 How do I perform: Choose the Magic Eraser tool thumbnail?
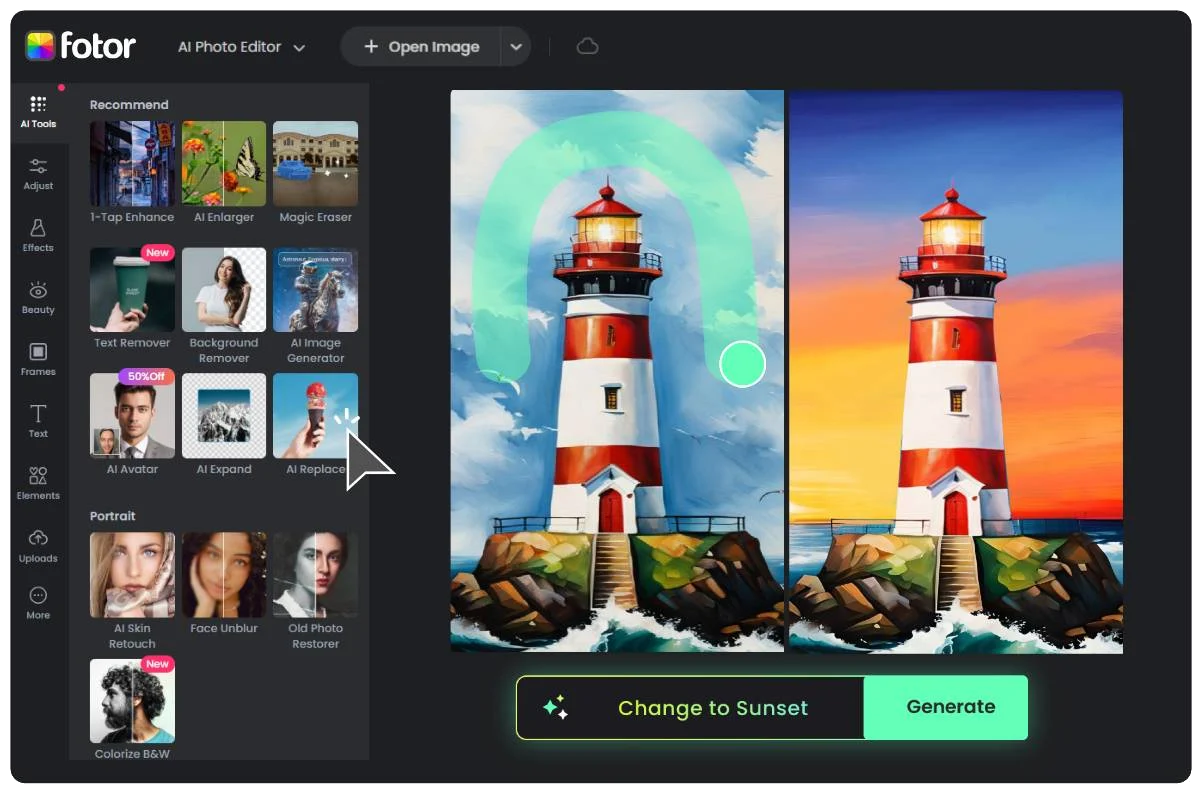(315, 164)
